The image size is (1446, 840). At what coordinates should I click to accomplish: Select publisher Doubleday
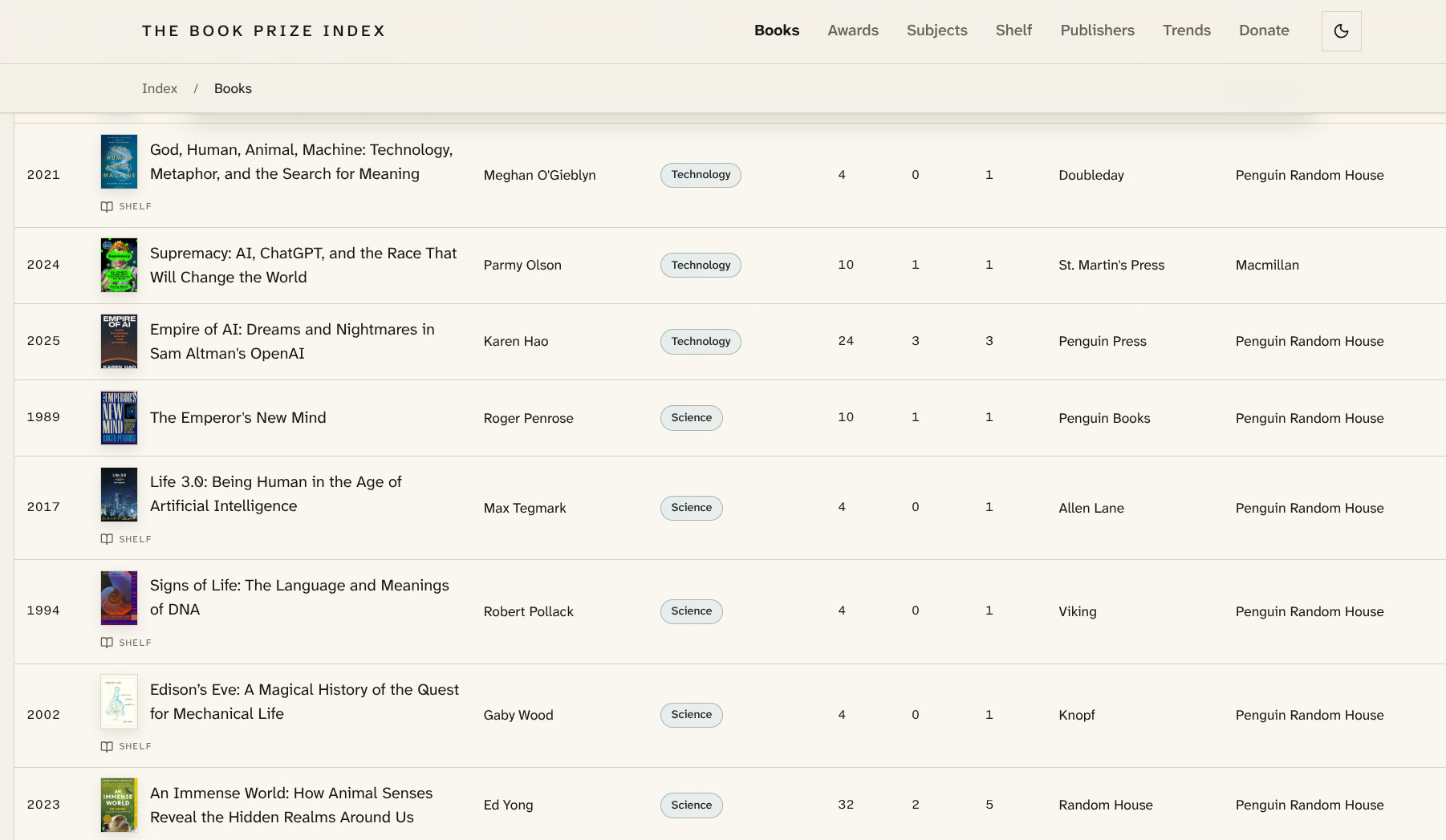coord(1091,175)
